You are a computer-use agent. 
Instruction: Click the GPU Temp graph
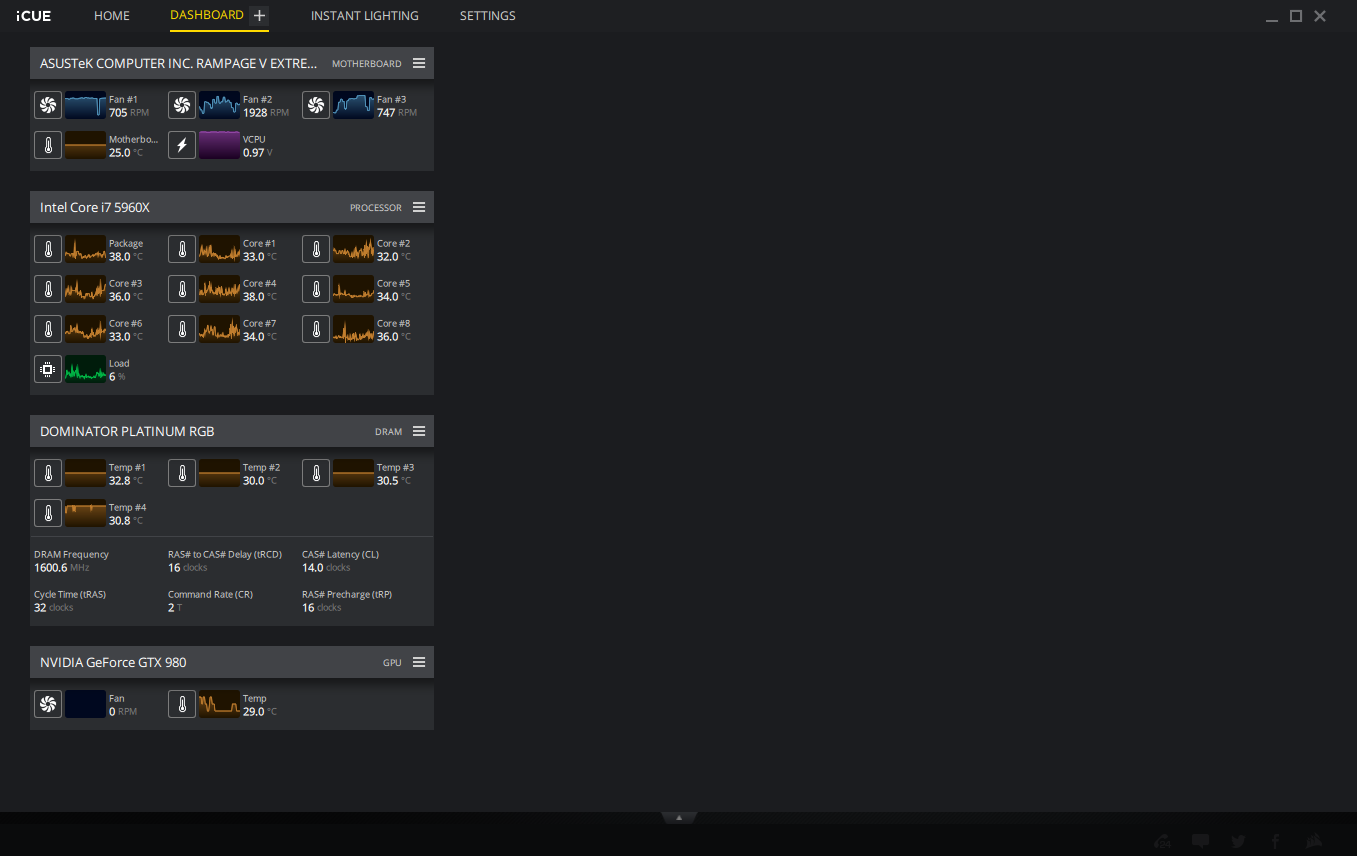[219, 704]
